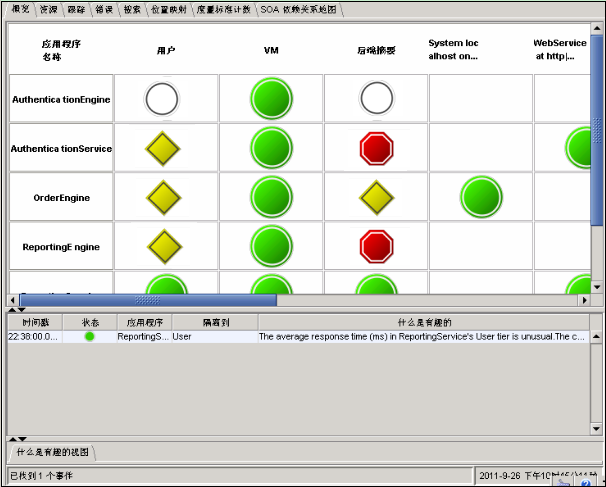This screenshot has width=606, height=487.
Task: Click event table scrollbar up arrow
Action: tap(596, 337)
